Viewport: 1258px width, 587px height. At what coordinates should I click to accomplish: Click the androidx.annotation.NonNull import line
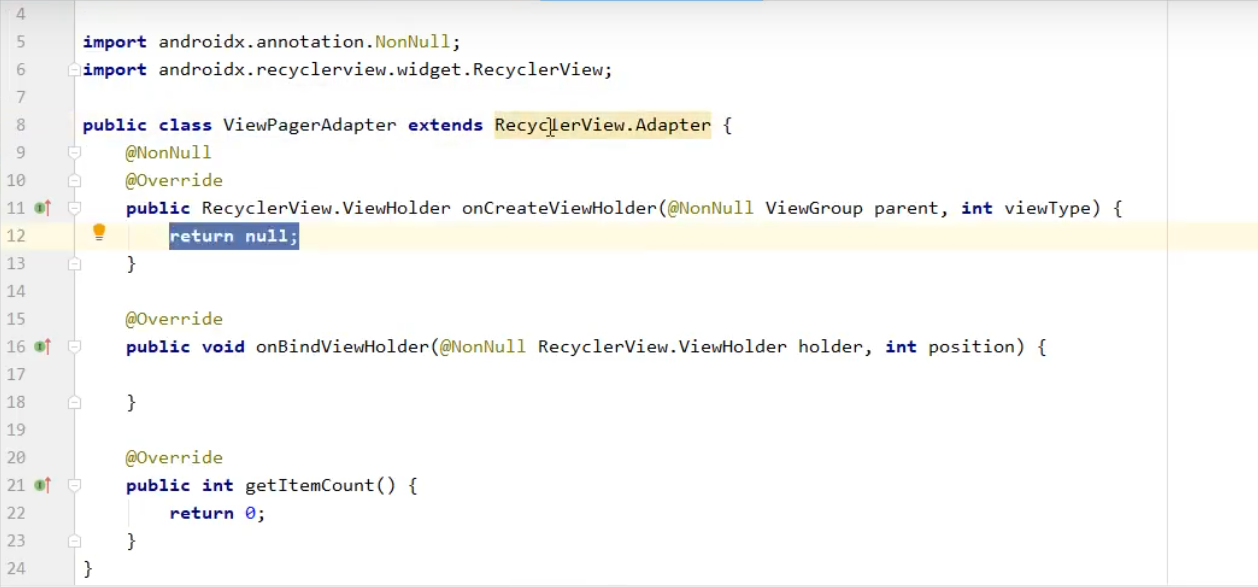(272, 42)
